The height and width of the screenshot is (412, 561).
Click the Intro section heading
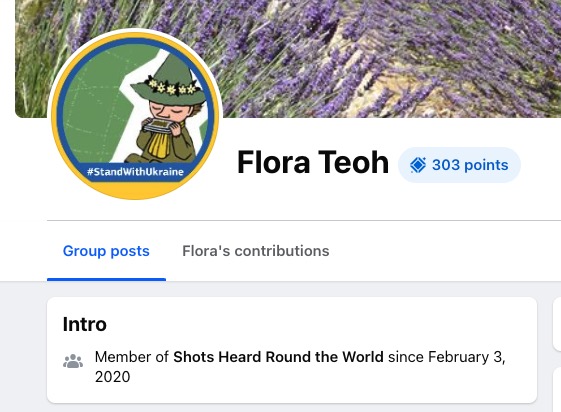click(85, 324)
